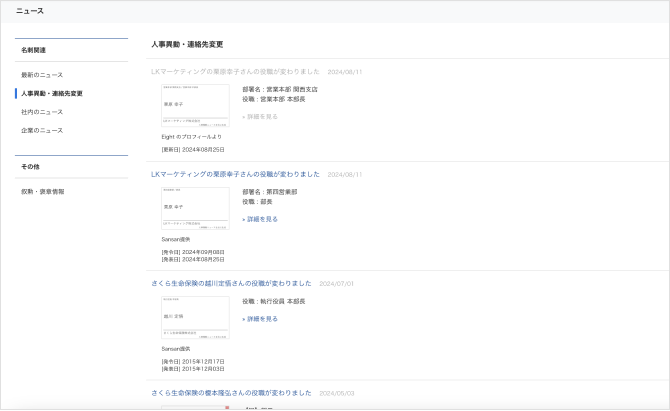
Task: Select the 人事異動・連絡先変更 sidebar item
Action: [x=52, y=93]
